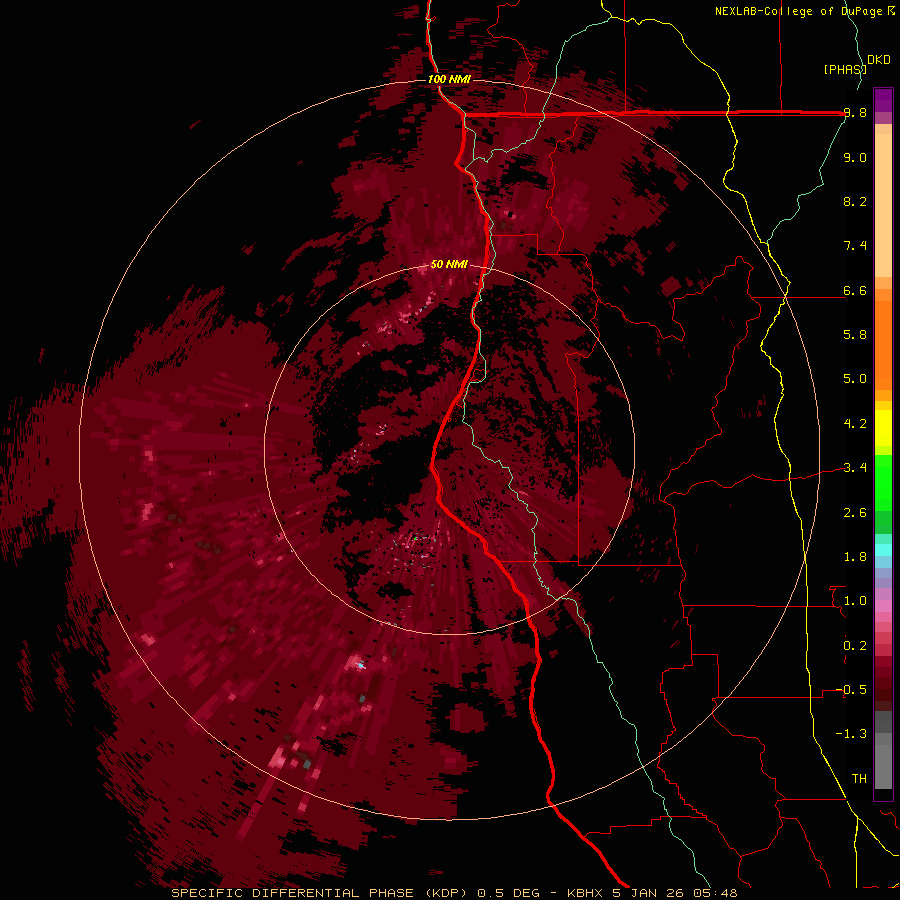Select the yellow segment of the color scale
This screenshot has height=900, width=900.
(x=883, y=428)
